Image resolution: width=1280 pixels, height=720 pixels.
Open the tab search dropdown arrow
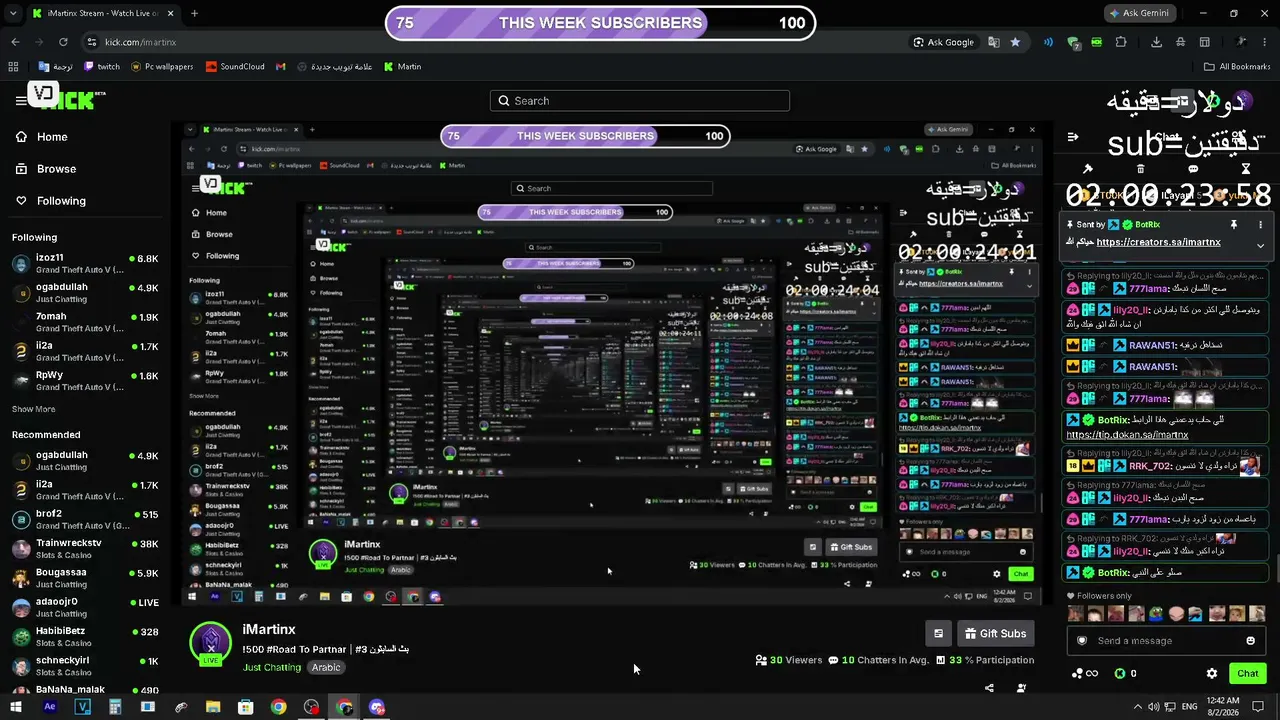[11, 14]
